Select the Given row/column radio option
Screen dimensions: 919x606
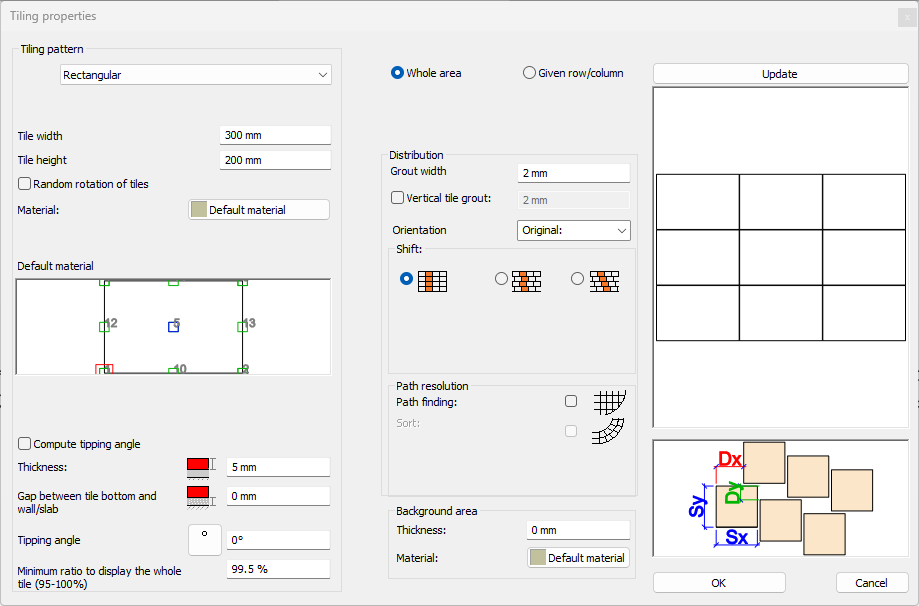(x=529, y=72)
